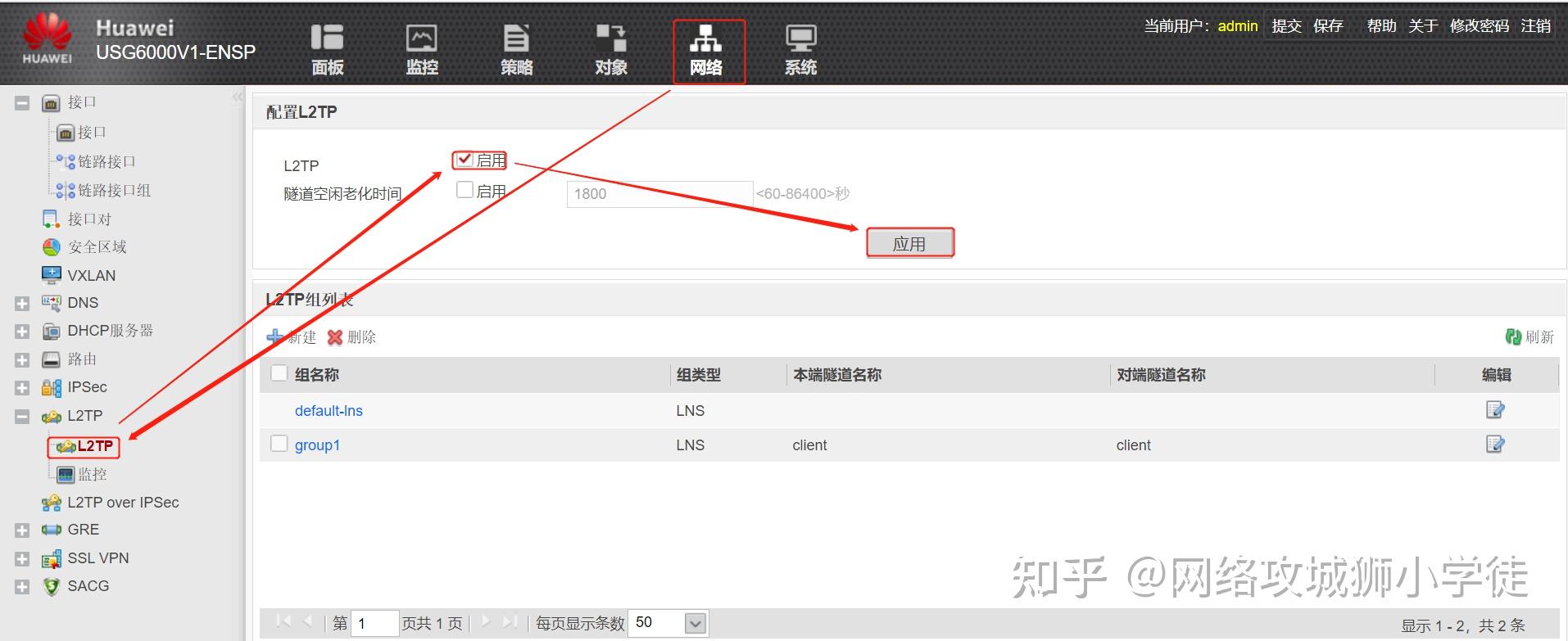Open the L2TP over IPSec icon
This screenshot has width=1568, height=641.
point(51,502)
